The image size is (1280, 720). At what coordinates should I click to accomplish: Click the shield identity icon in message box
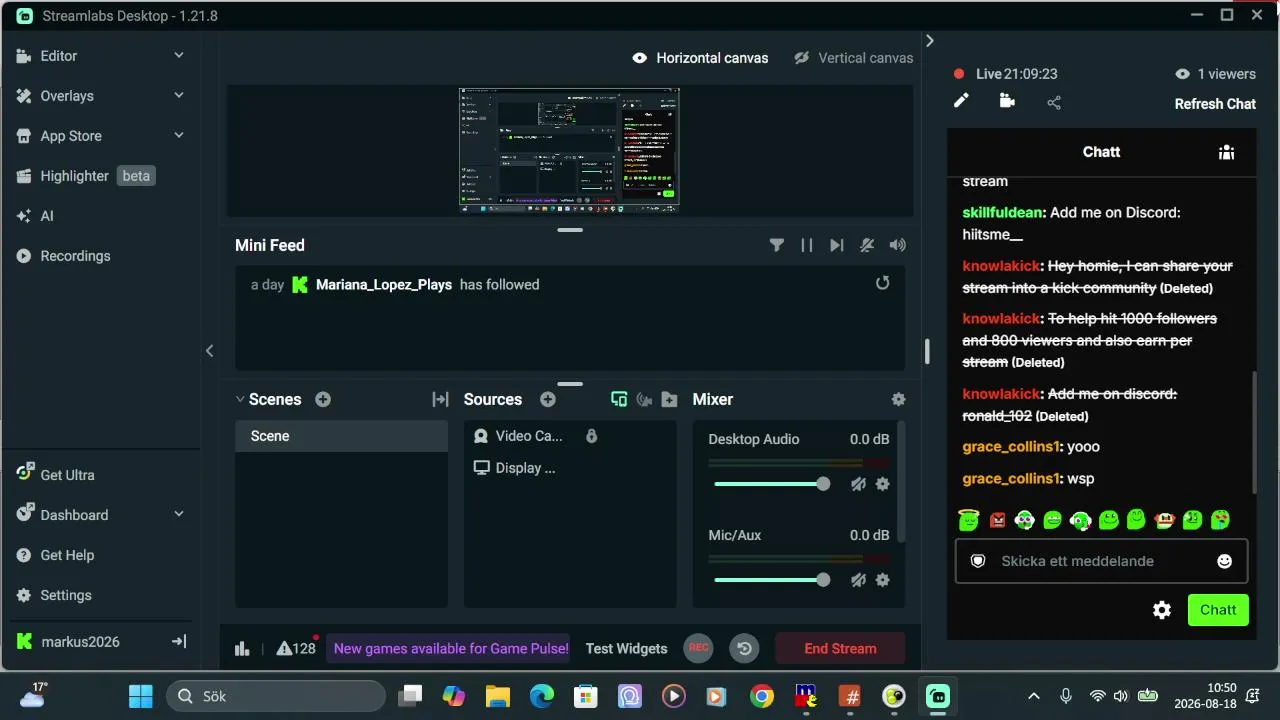point(978,561)
